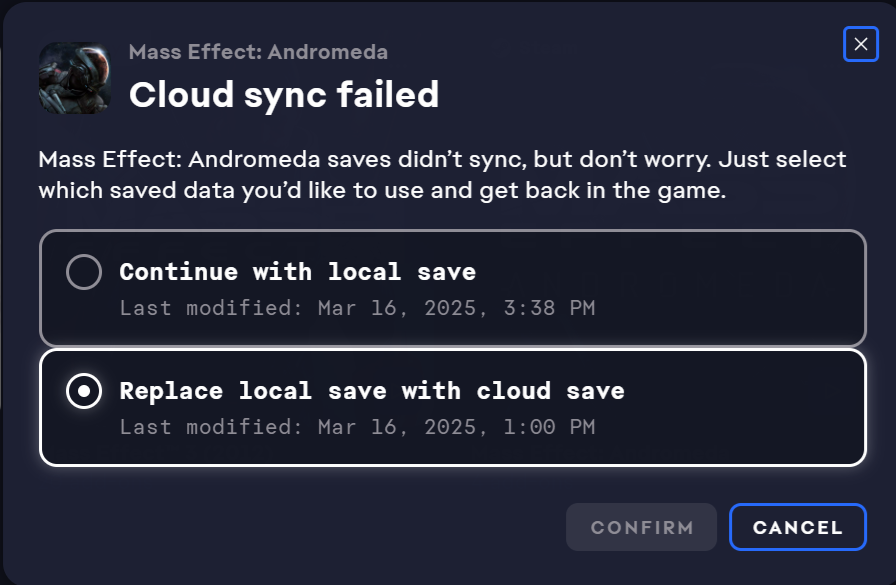
Task: Click the "Replace local save with cloud save" label
Action: click(x=371, y=391)
